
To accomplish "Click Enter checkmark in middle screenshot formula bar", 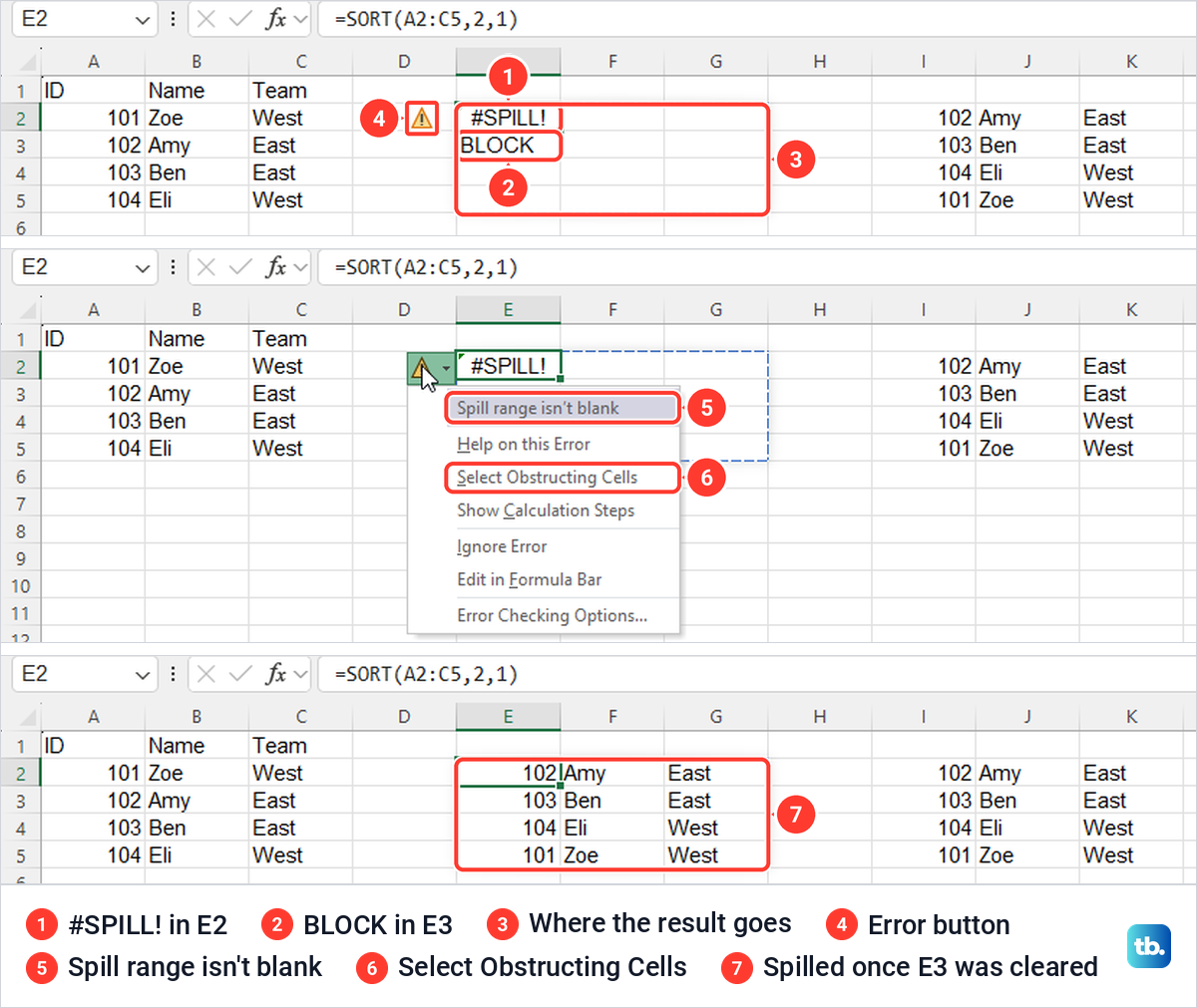I will pyautogui.click(x=239, y=267).
